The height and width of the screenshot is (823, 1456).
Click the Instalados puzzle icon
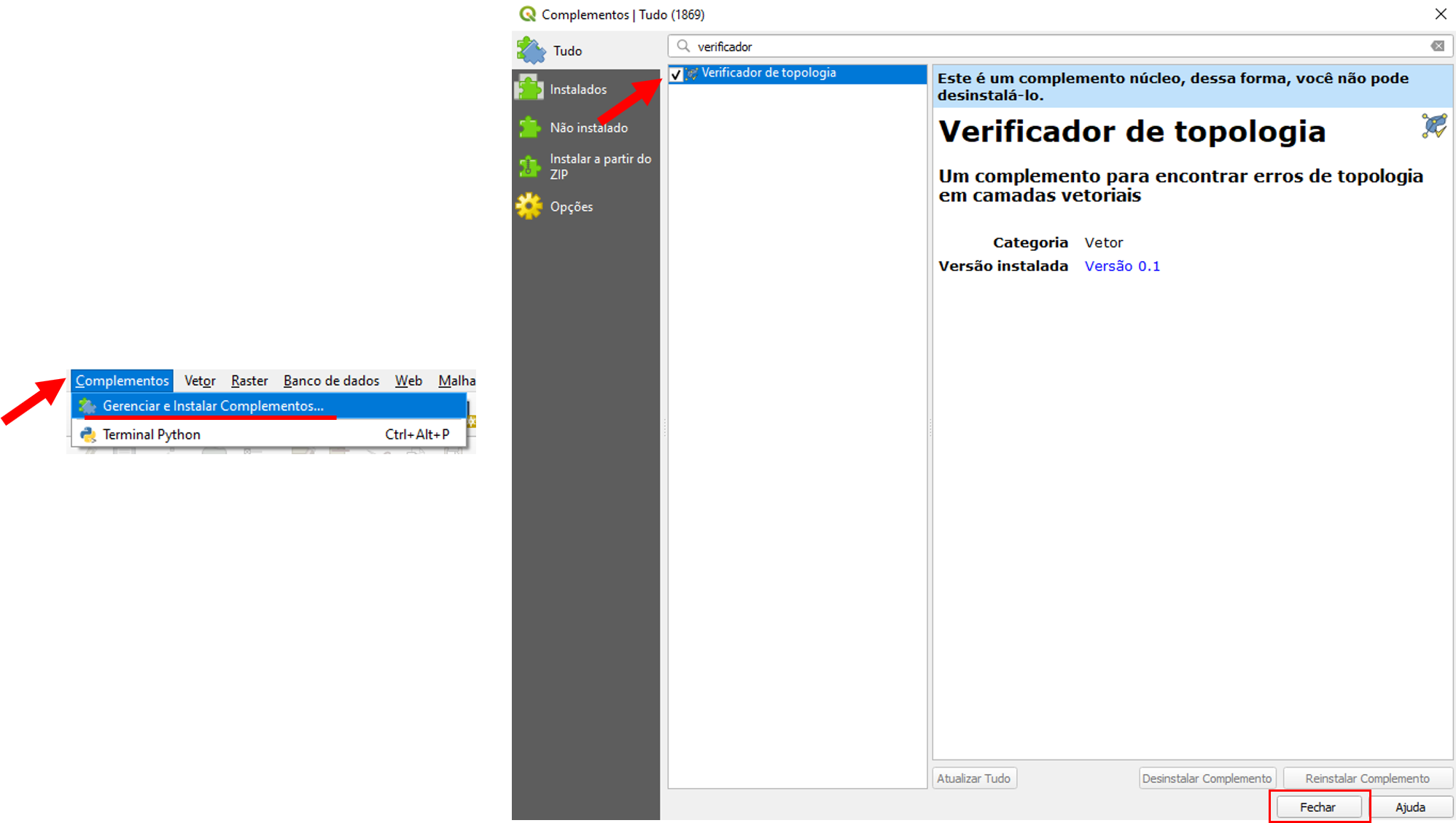529,89
